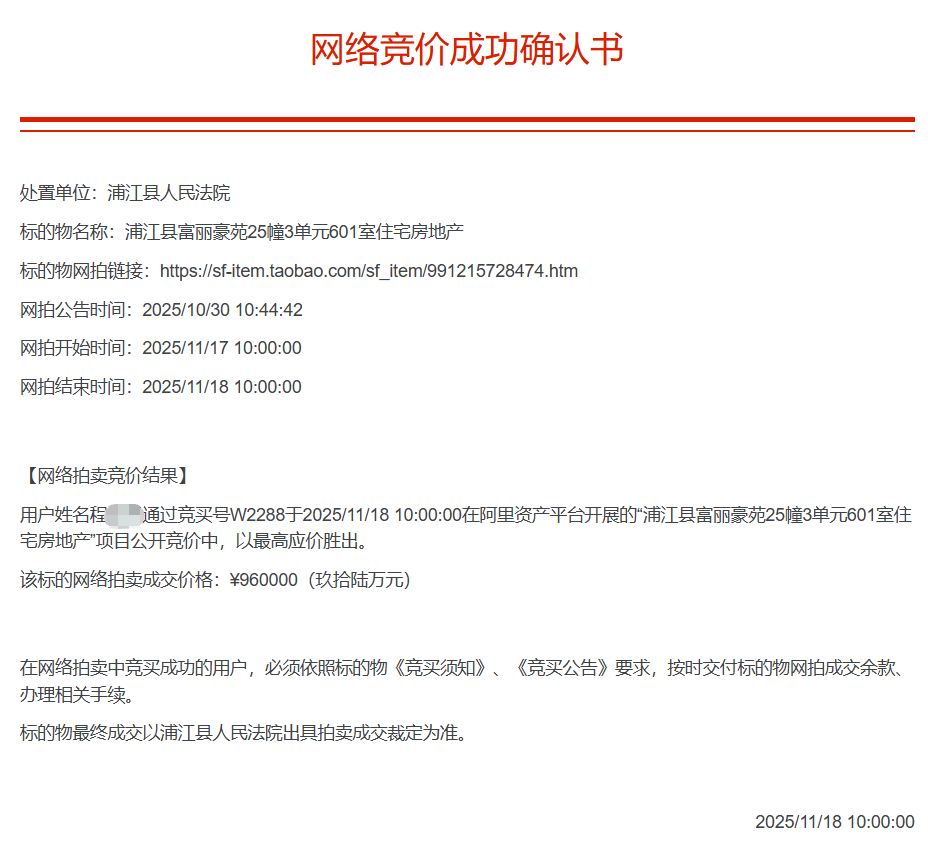Click the 网拍结束时间 2025/11/18 line
928x855 pixels.
click(x=160, y=387)
